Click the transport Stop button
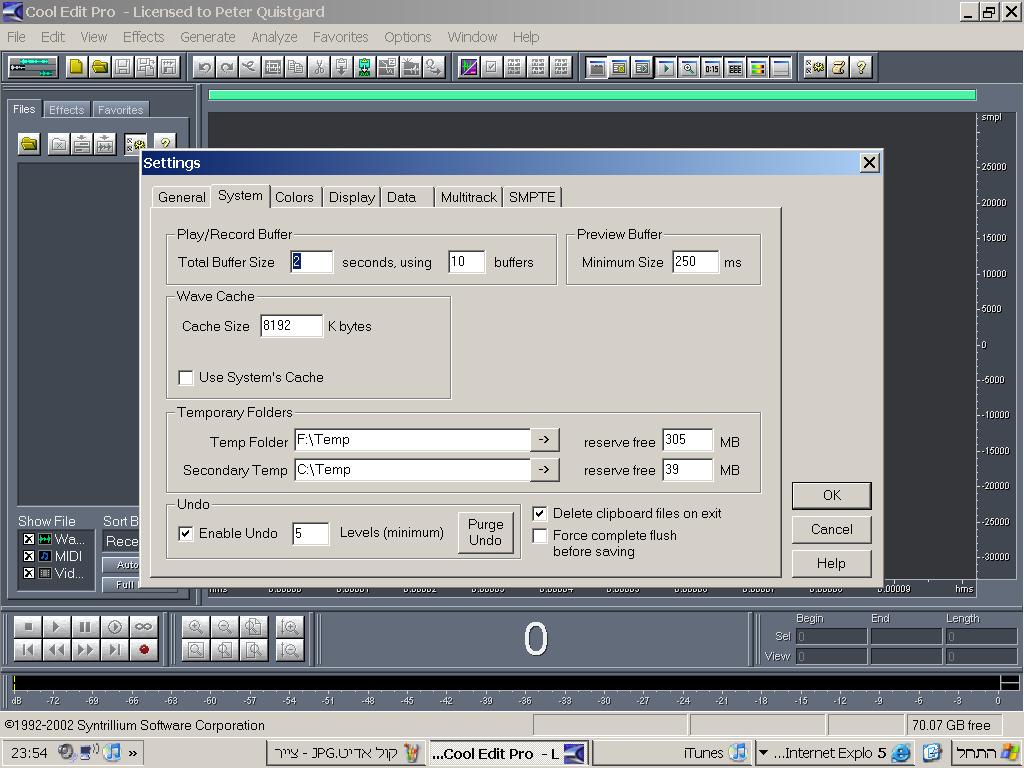The width and height of the screenshot is (1024, 768). point(28,627)
